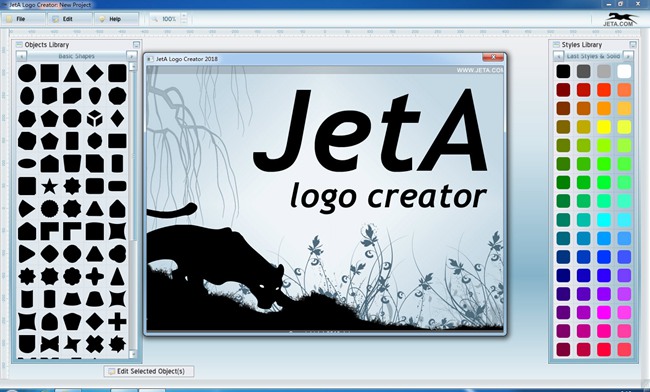650x392 pixels.
Task: Click the Basic Shapes category header
Action: tap(77, 56)
